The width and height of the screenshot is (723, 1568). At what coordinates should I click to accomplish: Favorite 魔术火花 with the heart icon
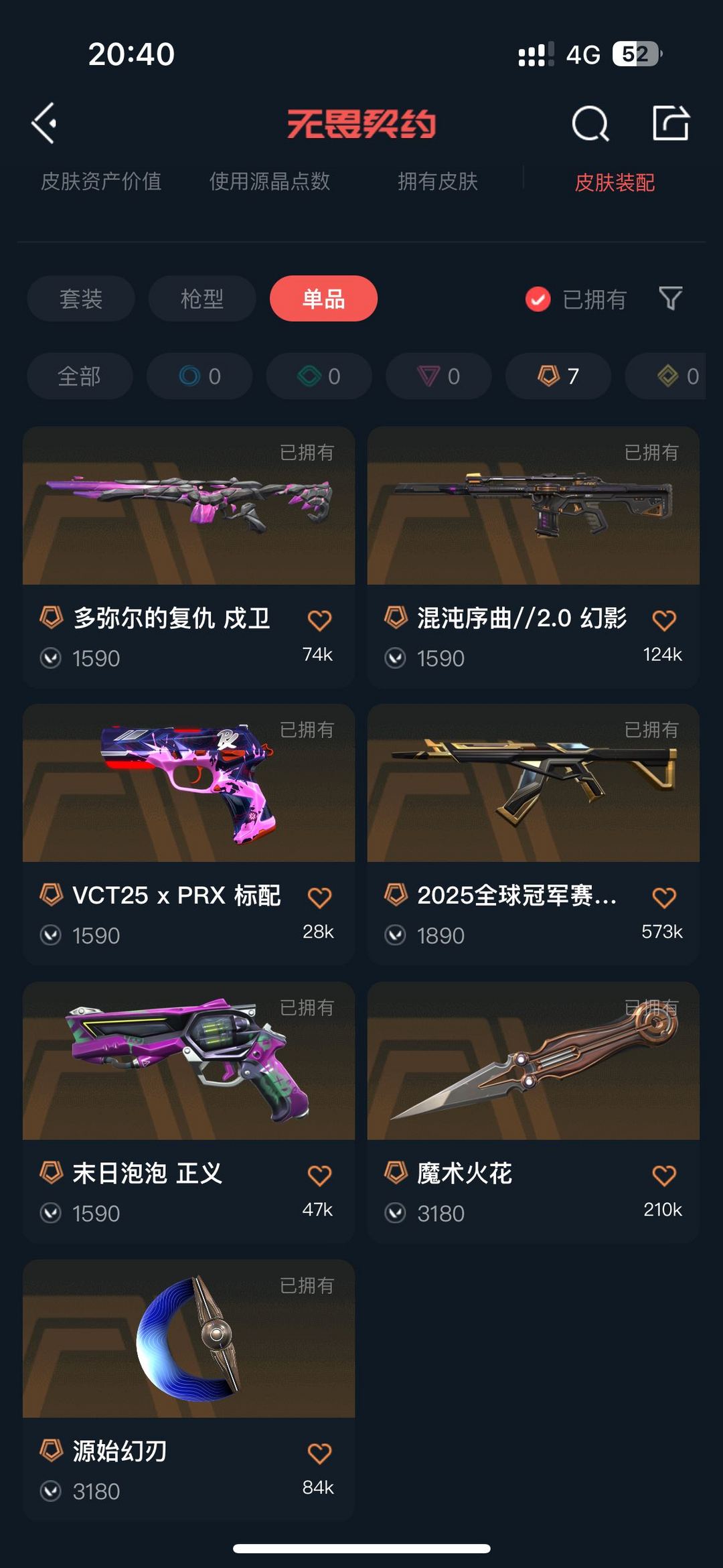point(664,1175)
